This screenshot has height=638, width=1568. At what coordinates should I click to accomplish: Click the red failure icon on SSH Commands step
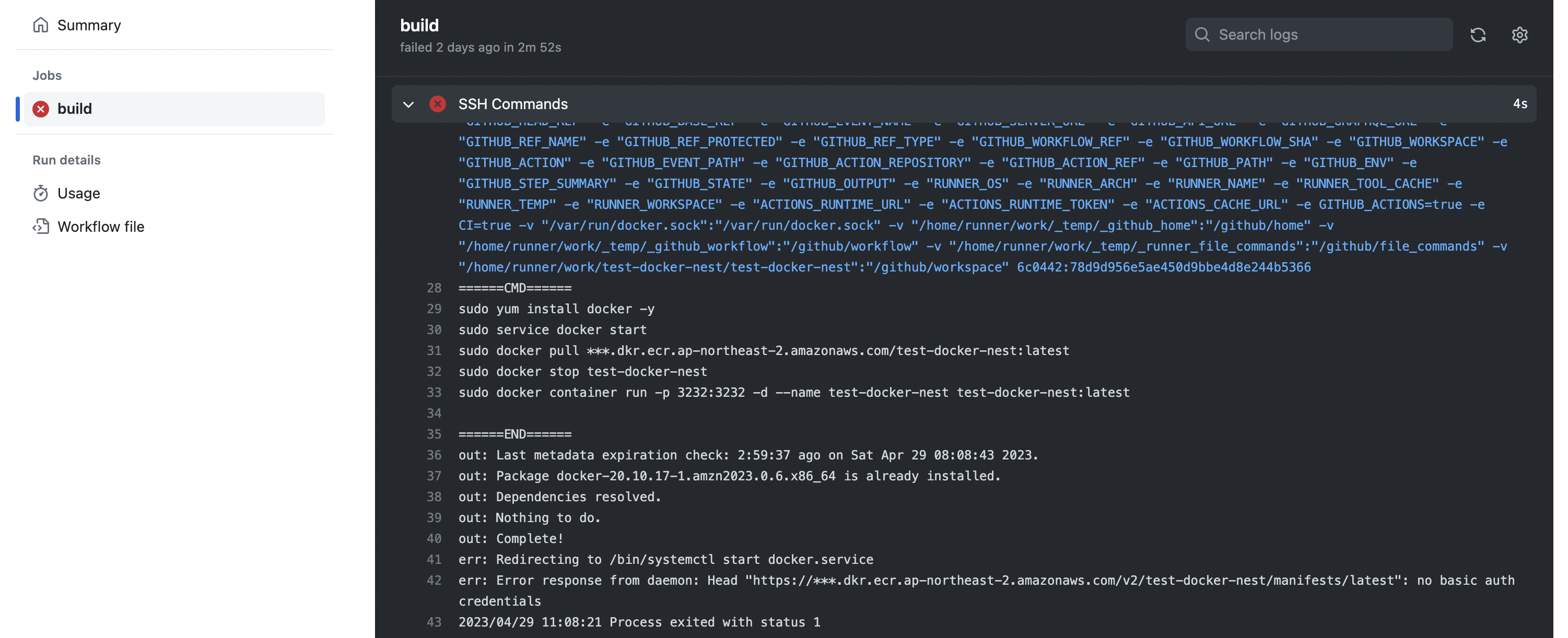click(437, 104)
